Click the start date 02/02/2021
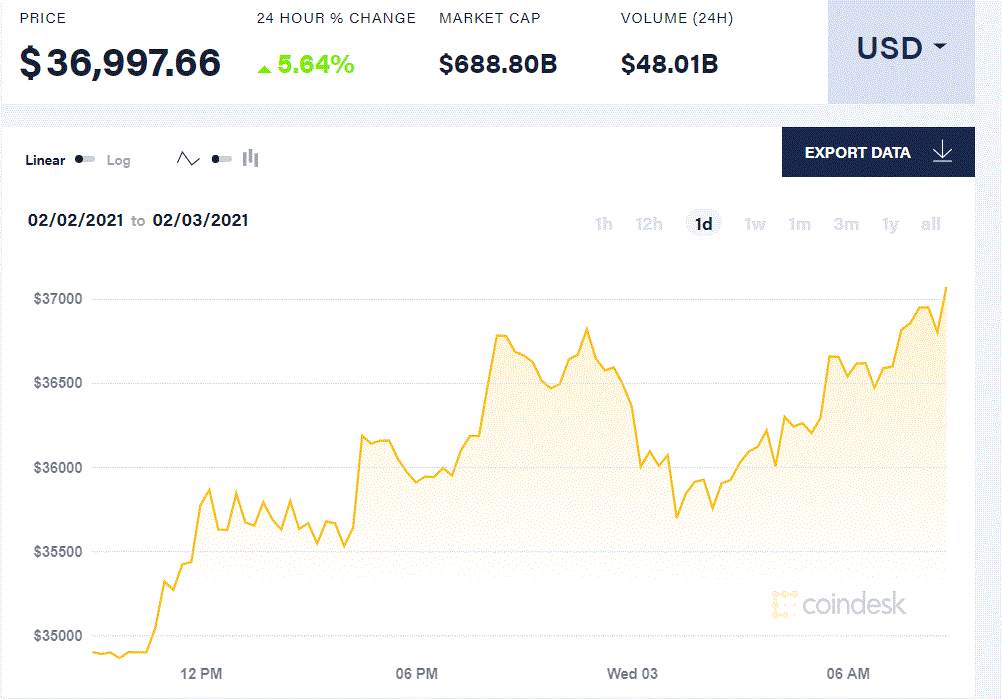 [x=75, y=220]
